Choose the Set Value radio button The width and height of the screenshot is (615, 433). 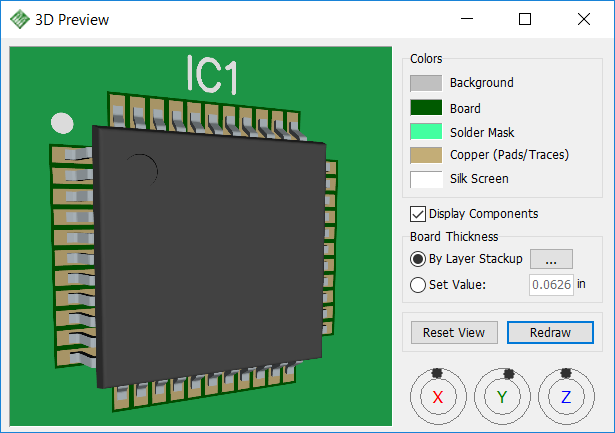click(x=418, y=285)
